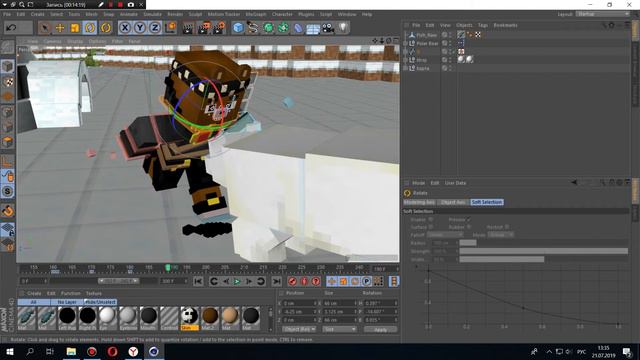
Task: Select the Move tool
Action: [60, 28]
